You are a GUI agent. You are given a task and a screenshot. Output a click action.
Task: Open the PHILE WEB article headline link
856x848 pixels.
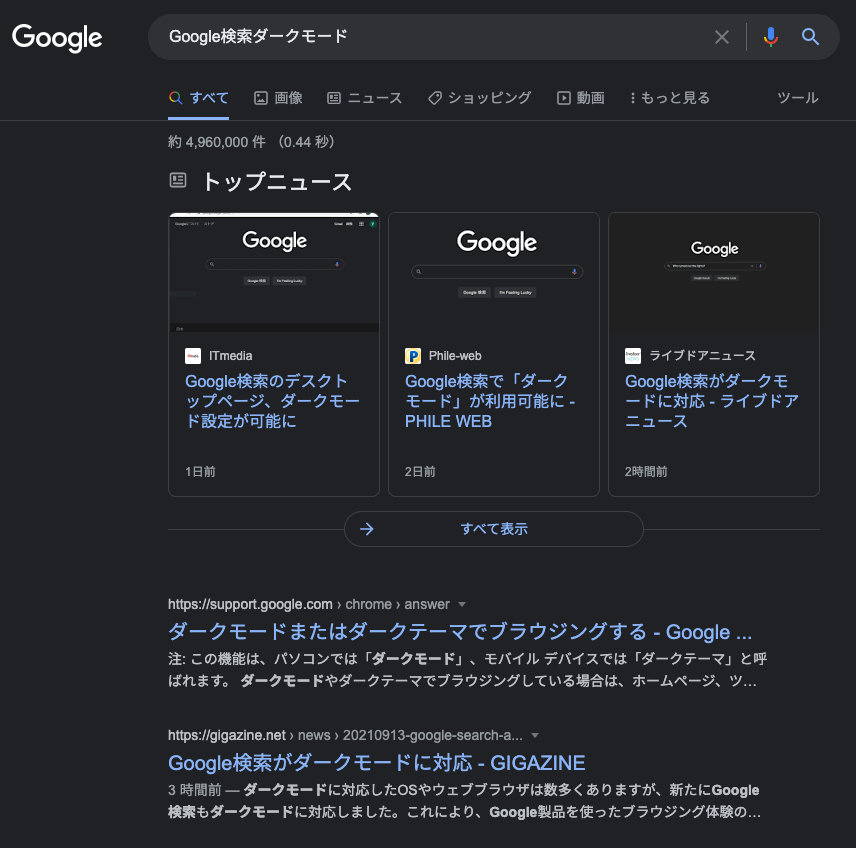pos(490,401)
